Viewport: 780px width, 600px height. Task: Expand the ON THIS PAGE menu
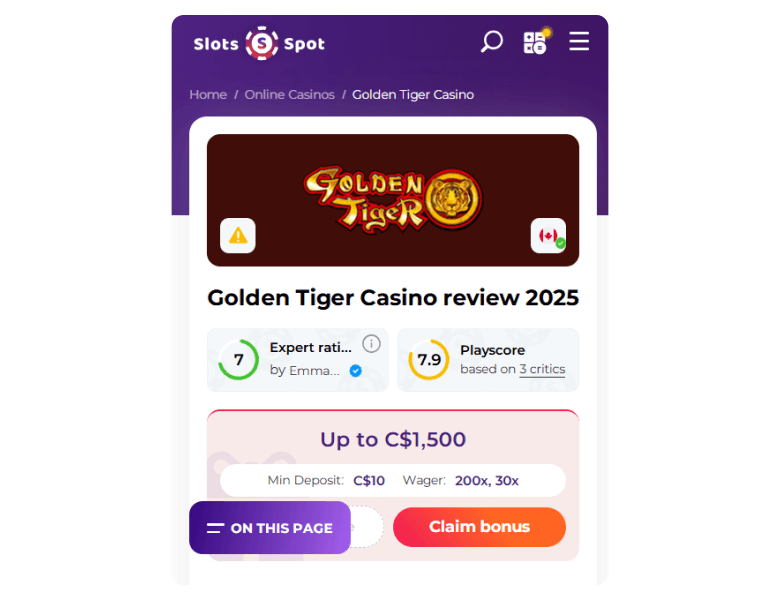[x=270, y=527]
